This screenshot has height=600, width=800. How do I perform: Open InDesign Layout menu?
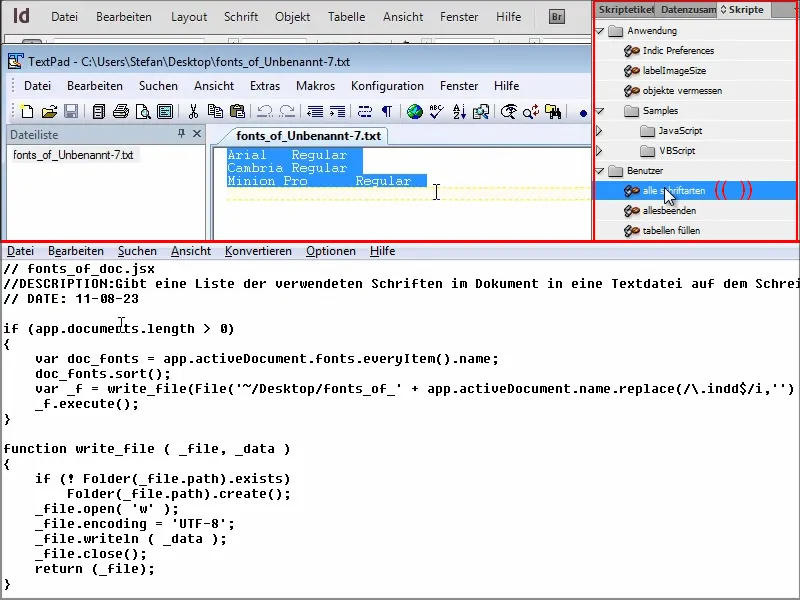coord(189,17)
